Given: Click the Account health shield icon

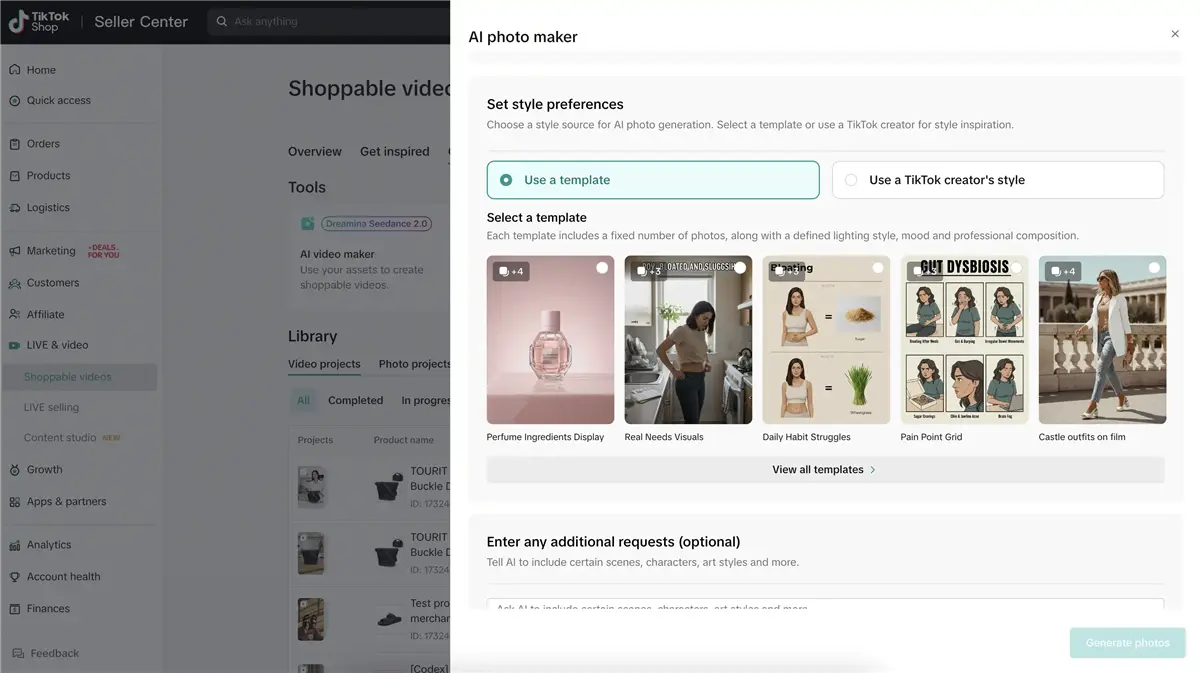Looking at the screenshot, I should [14, 577].
